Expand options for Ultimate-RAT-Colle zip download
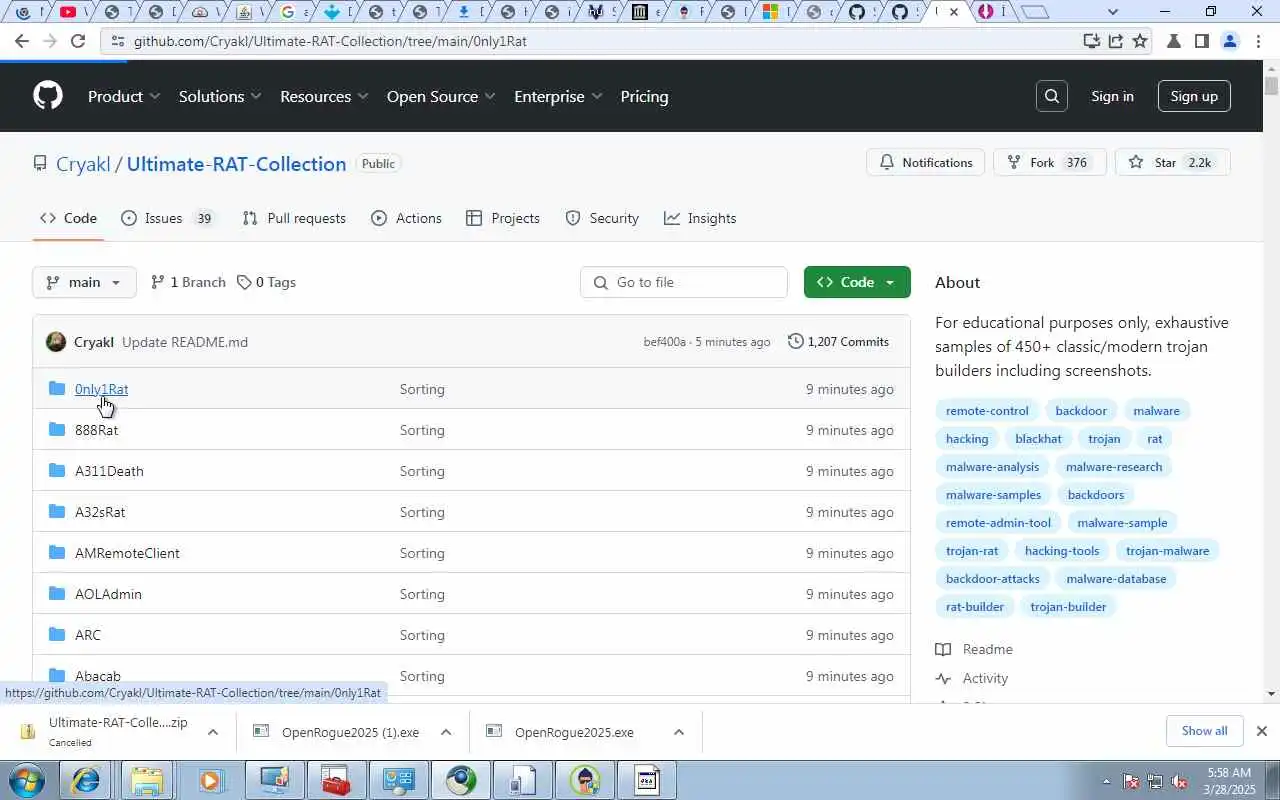The image size is (1280, 800). 213,732
